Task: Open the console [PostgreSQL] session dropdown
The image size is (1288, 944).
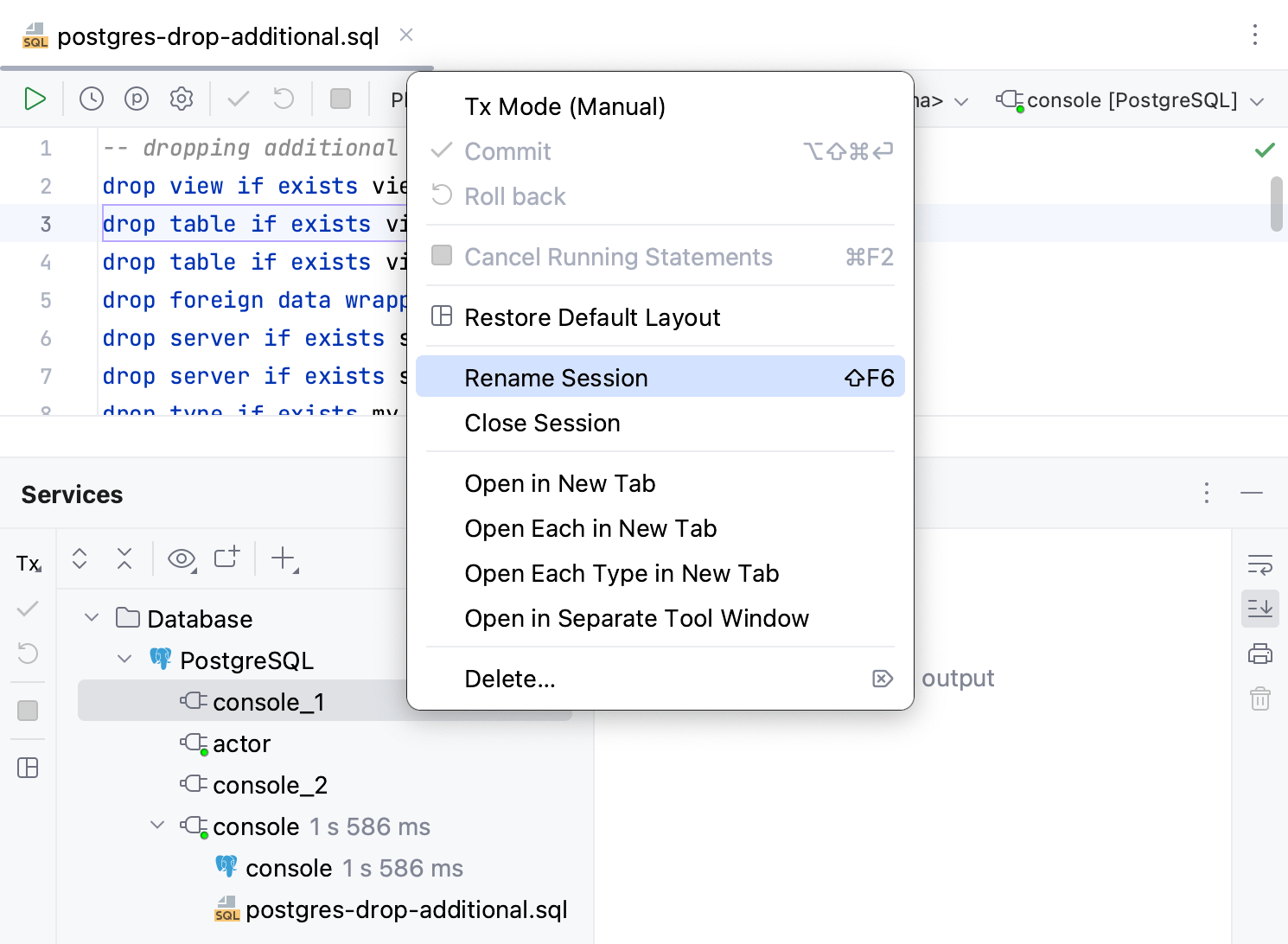Action: point(1131,100)
